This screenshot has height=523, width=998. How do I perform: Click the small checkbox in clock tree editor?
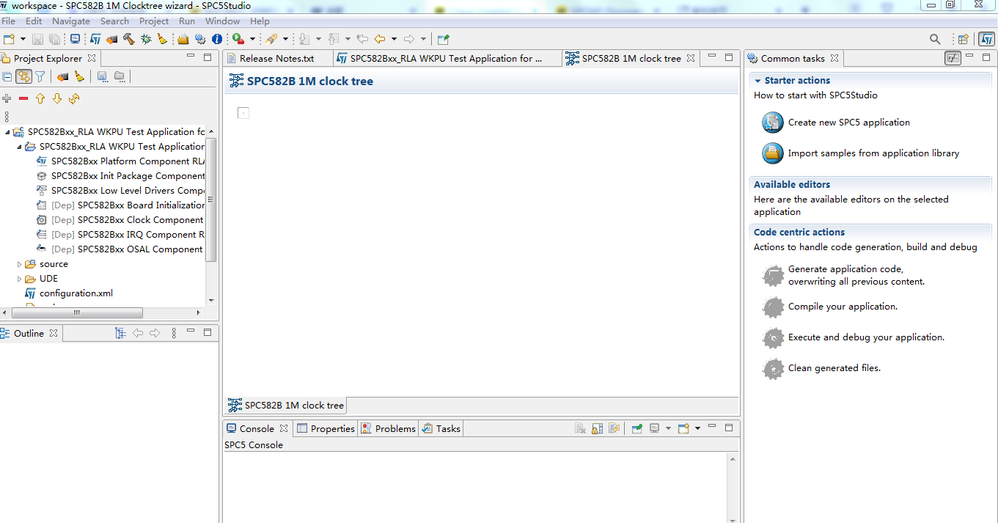pos(243,113)
